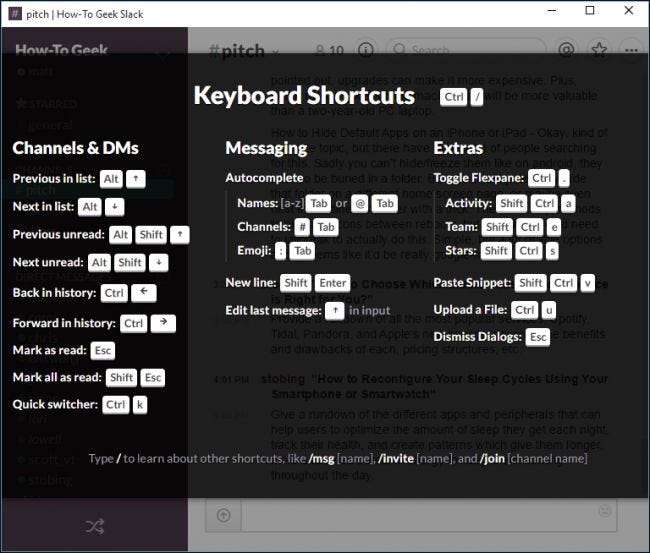This screenshot has height=553, width=650.
Task: Click the Forward in history label
Action: tap(64, 323)
